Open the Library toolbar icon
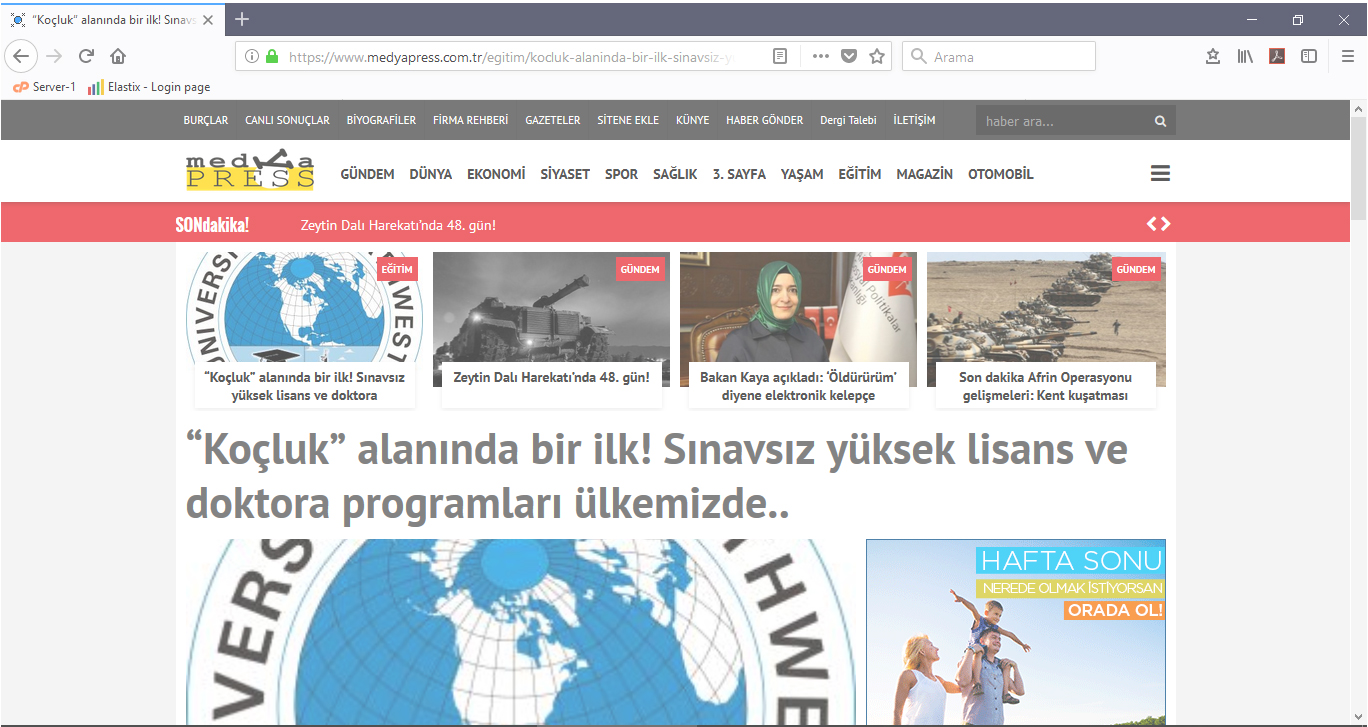Viewport: 1368px width, 727px height. pos(1245,56)
